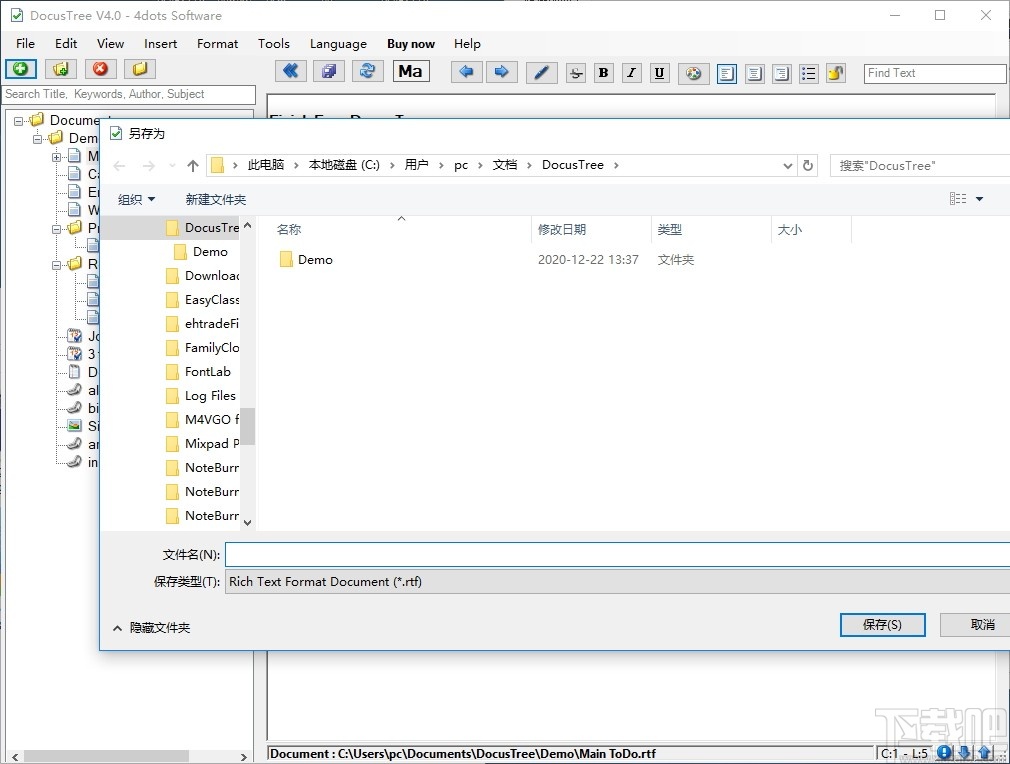
Task: Refresh the Save dialog folder view
Action: (808, 166)
